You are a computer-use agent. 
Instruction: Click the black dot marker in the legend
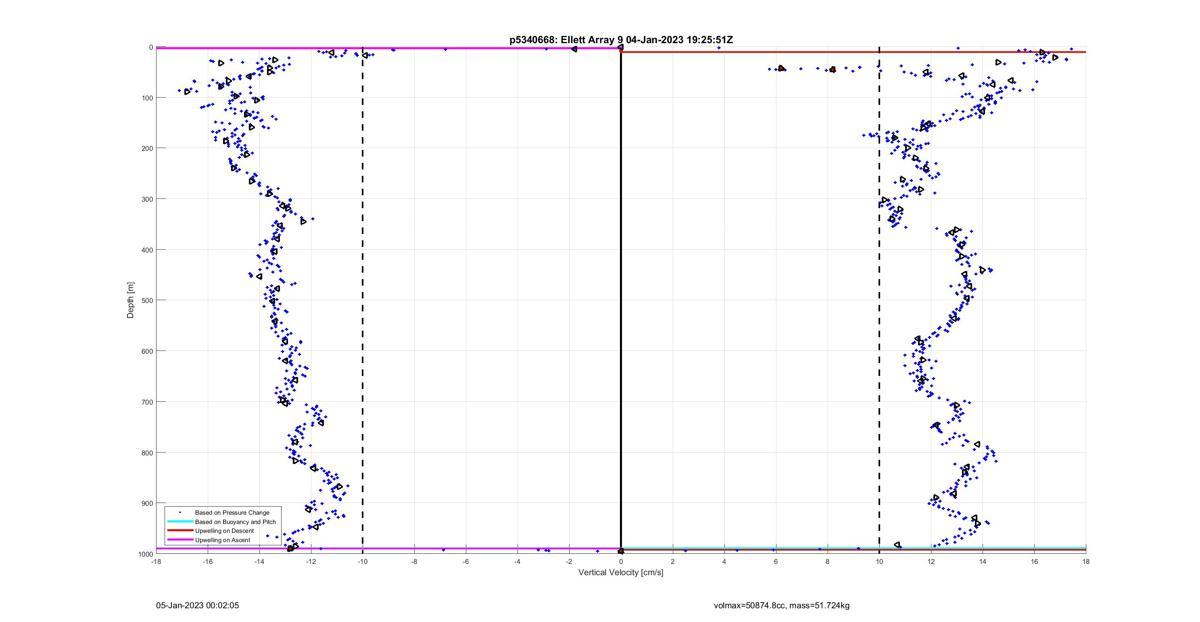coord(179,513)
